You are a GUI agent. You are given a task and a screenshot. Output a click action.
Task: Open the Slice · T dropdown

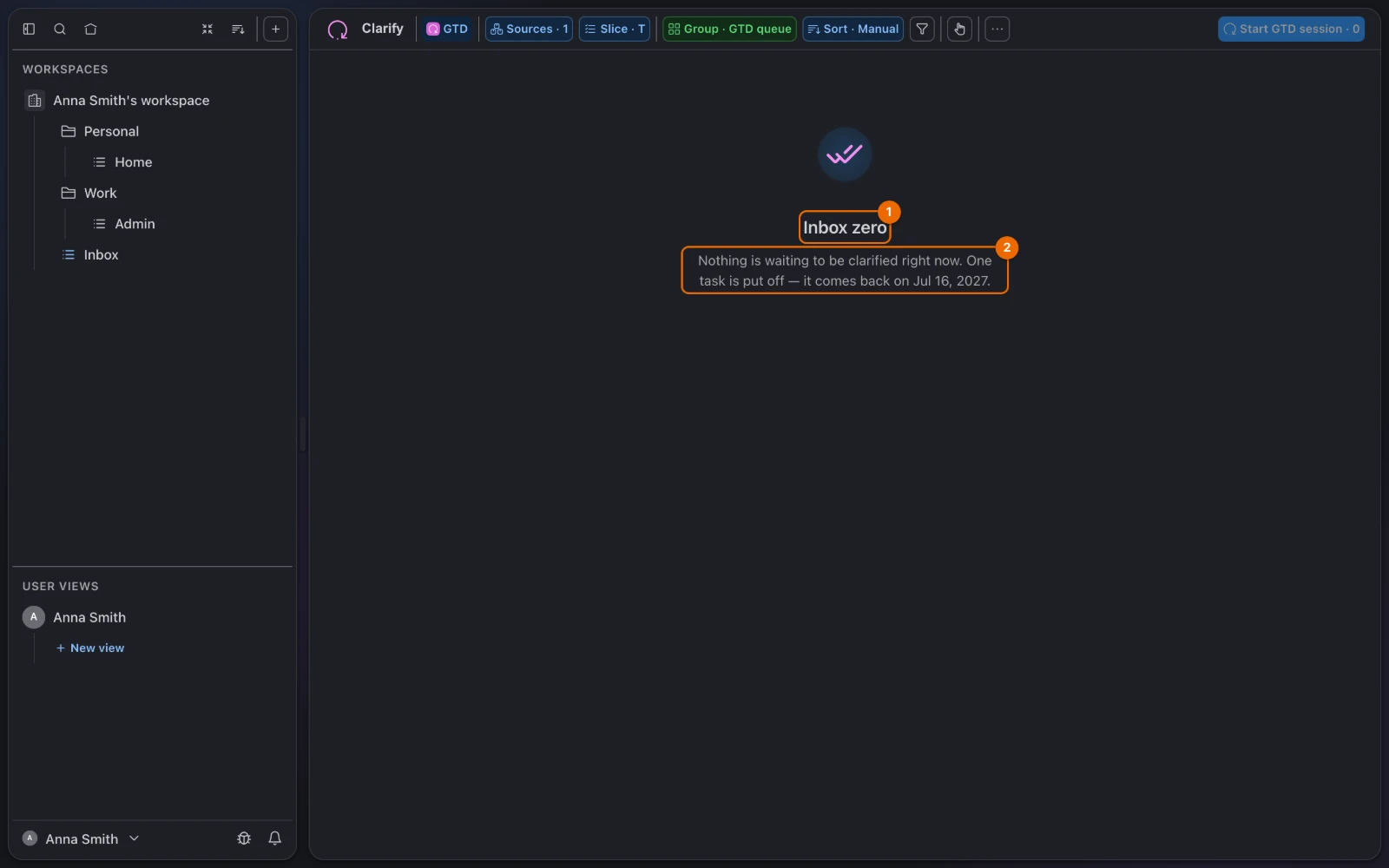(x=615, y=29)
